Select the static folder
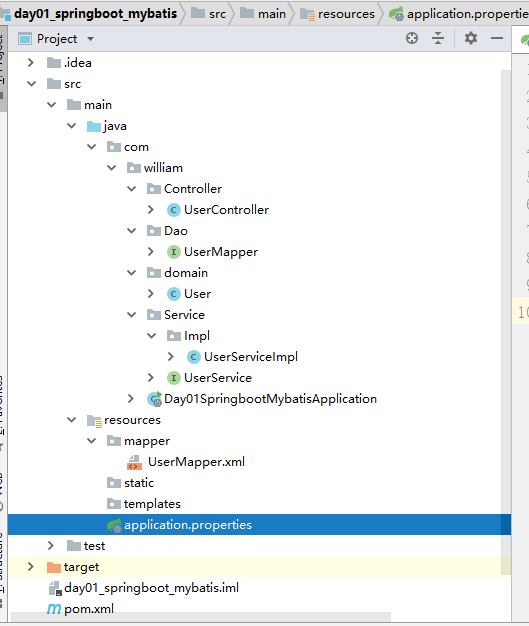Image resolution: width=529 pixels, height=626 pixels. [139, 483]
